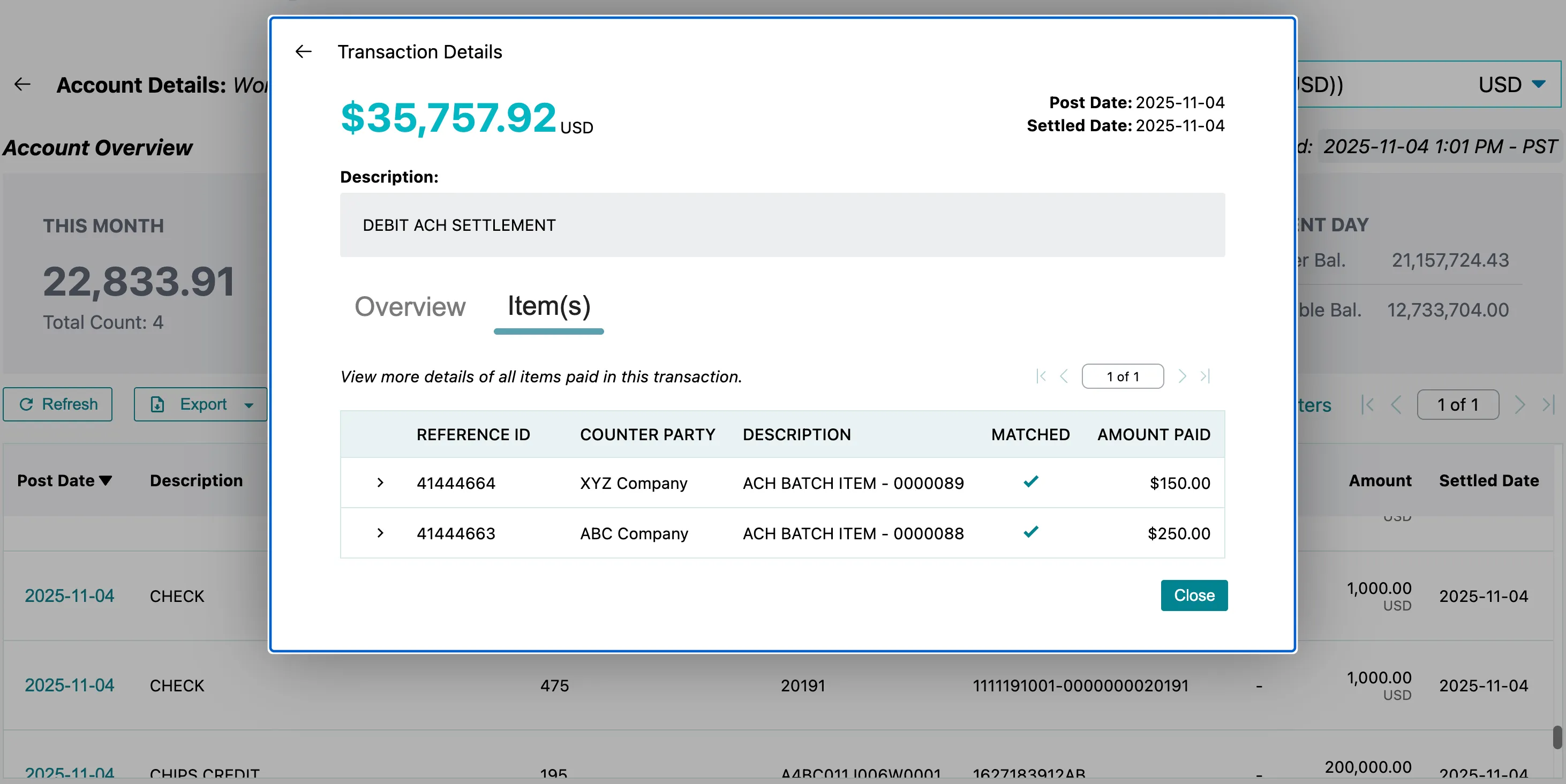Click ACH BATCH ITEM - 0000088 description
Image resolution: width=1566 pixels, height=784 pixels.
(x=853, y=533)
